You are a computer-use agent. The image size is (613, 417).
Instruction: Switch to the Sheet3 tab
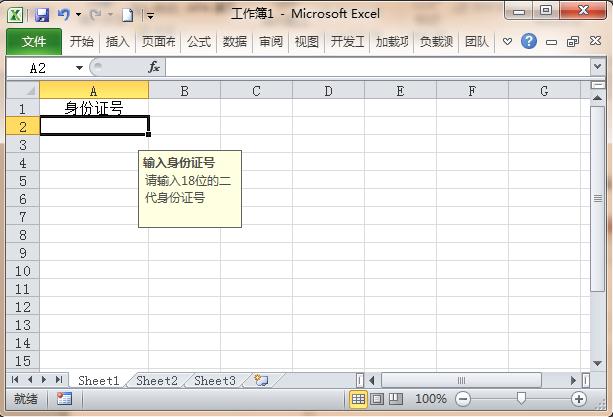click(x=215, y=380)
